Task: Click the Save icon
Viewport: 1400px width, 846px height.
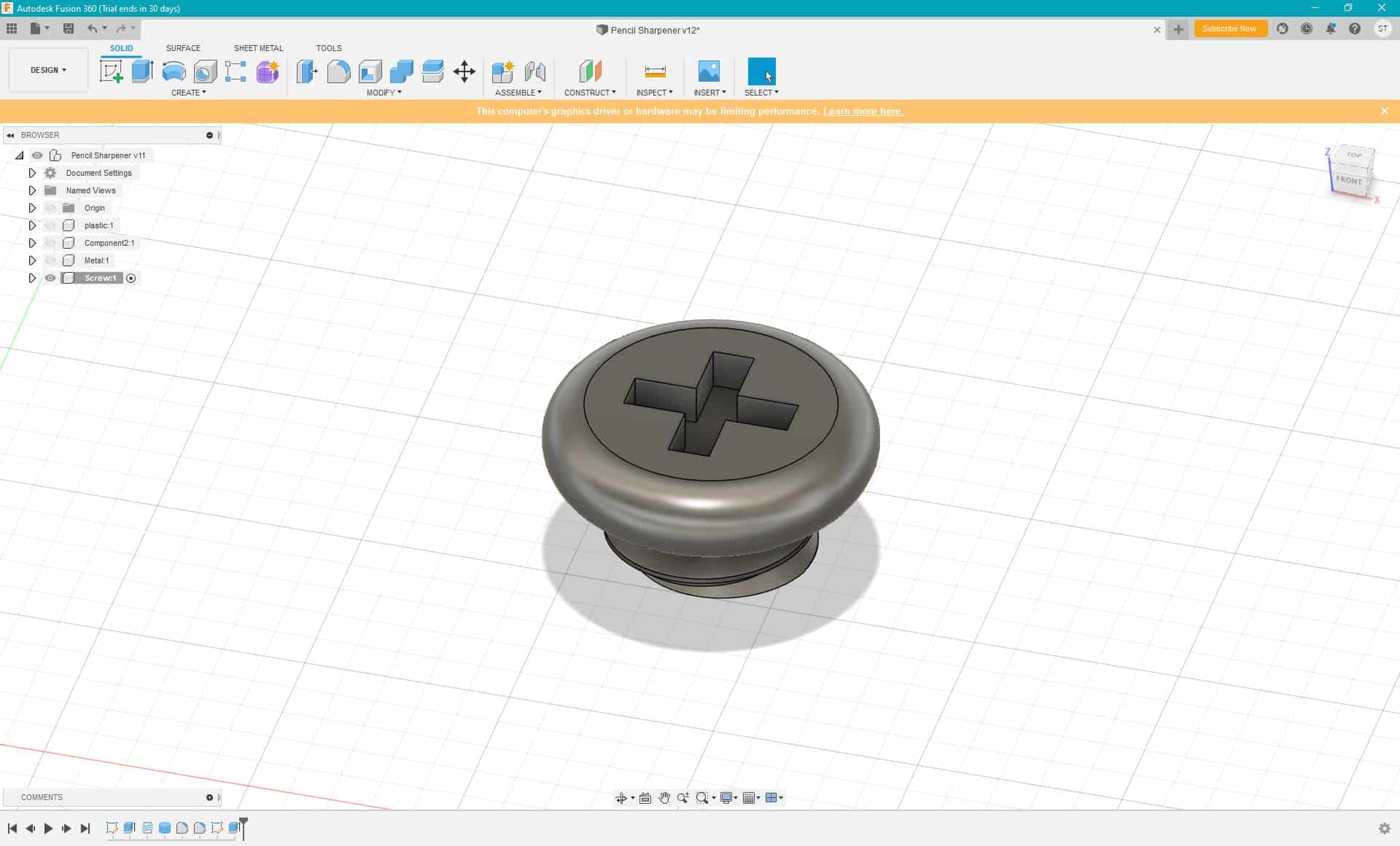Action: click(69, 28)
